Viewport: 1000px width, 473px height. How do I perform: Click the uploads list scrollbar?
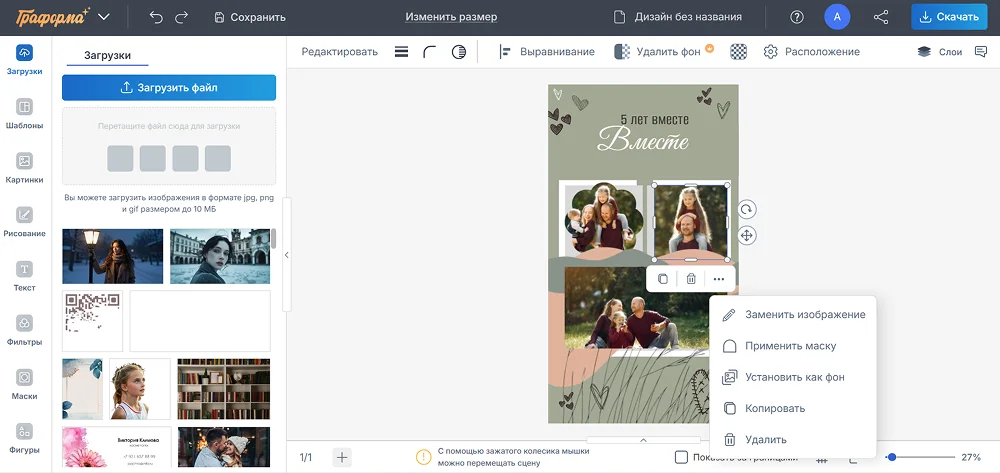274,238
